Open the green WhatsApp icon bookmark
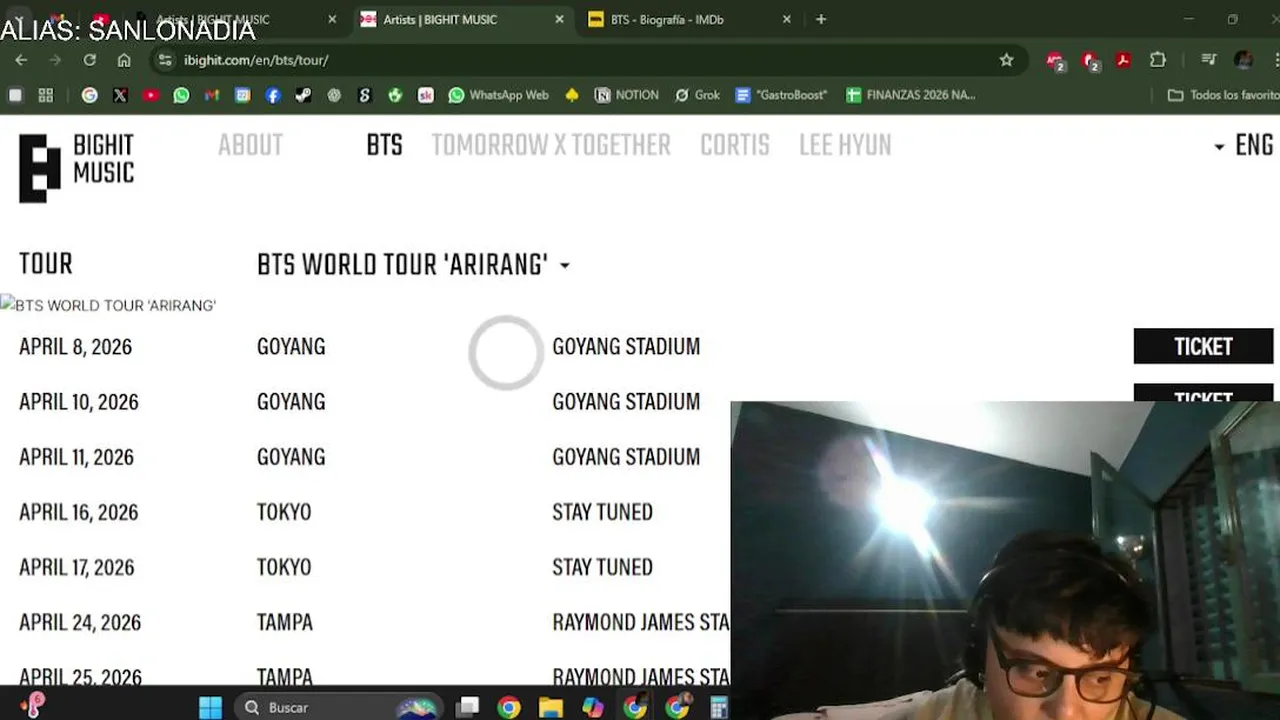The height and width of the screenshot is (720, 1280). 181,95
